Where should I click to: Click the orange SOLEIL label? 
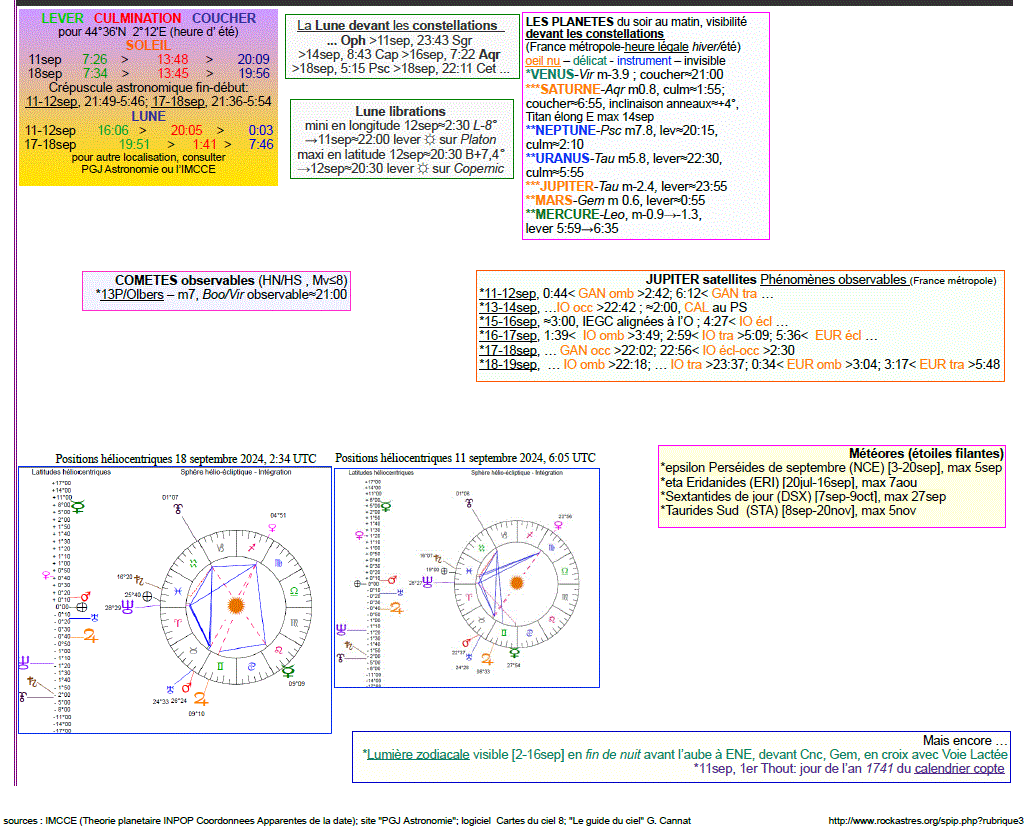[x=148, y=45]
